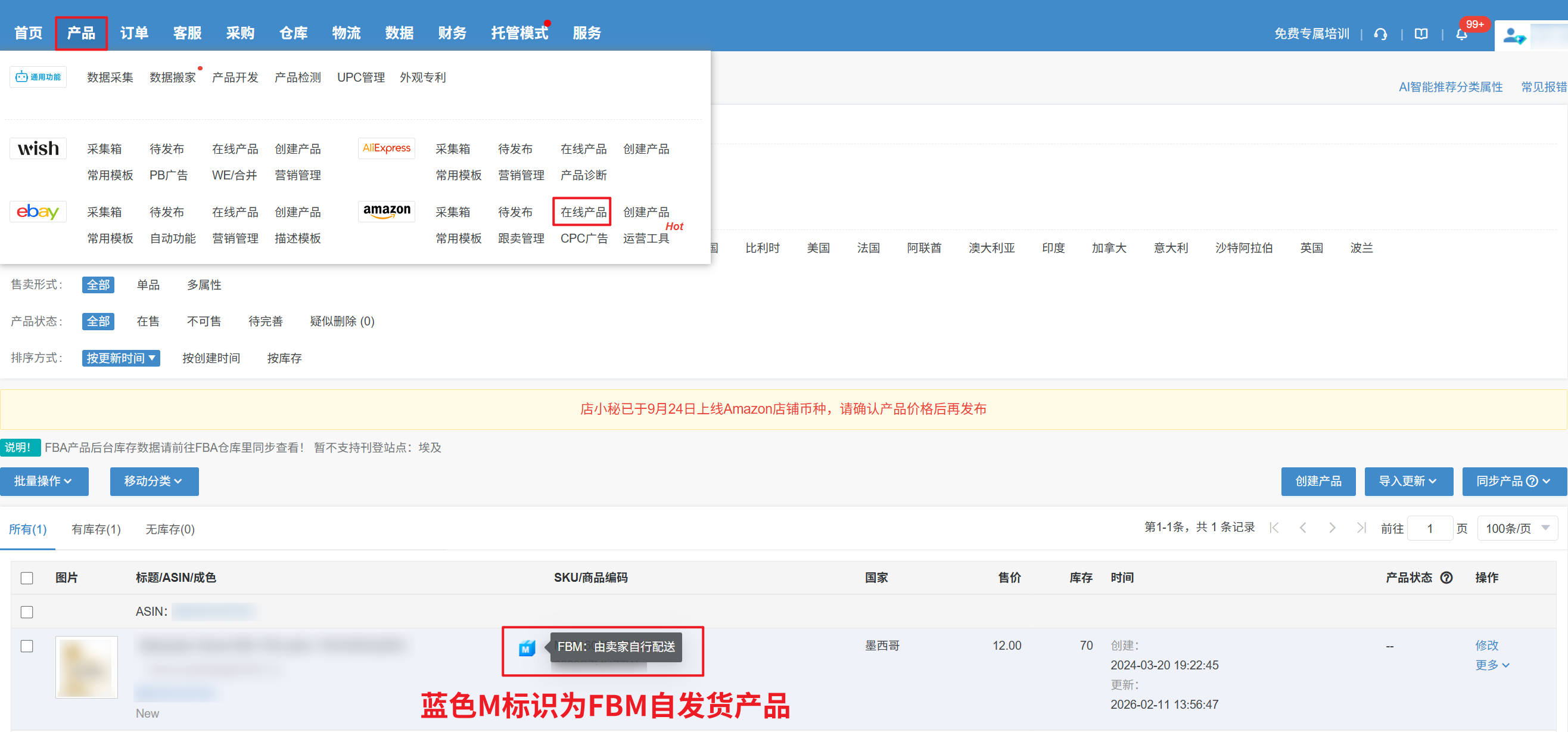The height and width of the screenshot is (732, 1568).
Task: Click the product status help question icon
Action: pyautogui.click(x=1447, y=578)
